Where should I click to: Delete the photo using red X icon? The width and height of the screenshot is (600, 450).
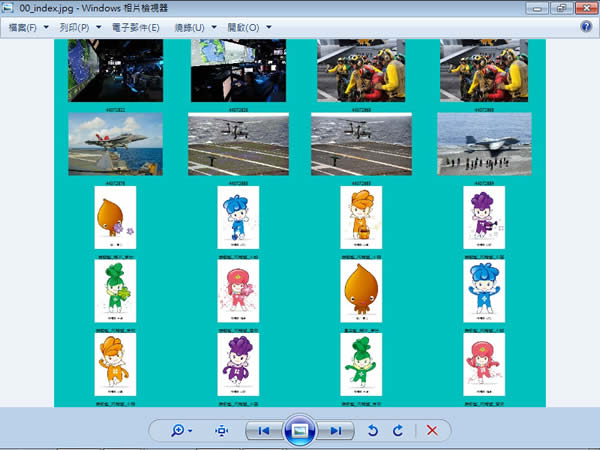(432, 430)
